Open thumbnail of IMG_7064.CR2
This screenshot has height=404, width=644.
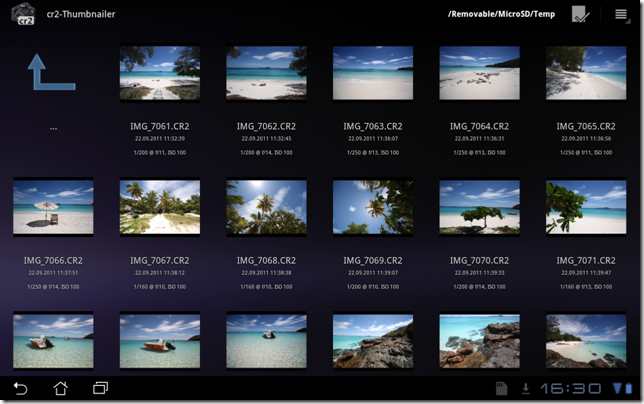click(479, 73)
